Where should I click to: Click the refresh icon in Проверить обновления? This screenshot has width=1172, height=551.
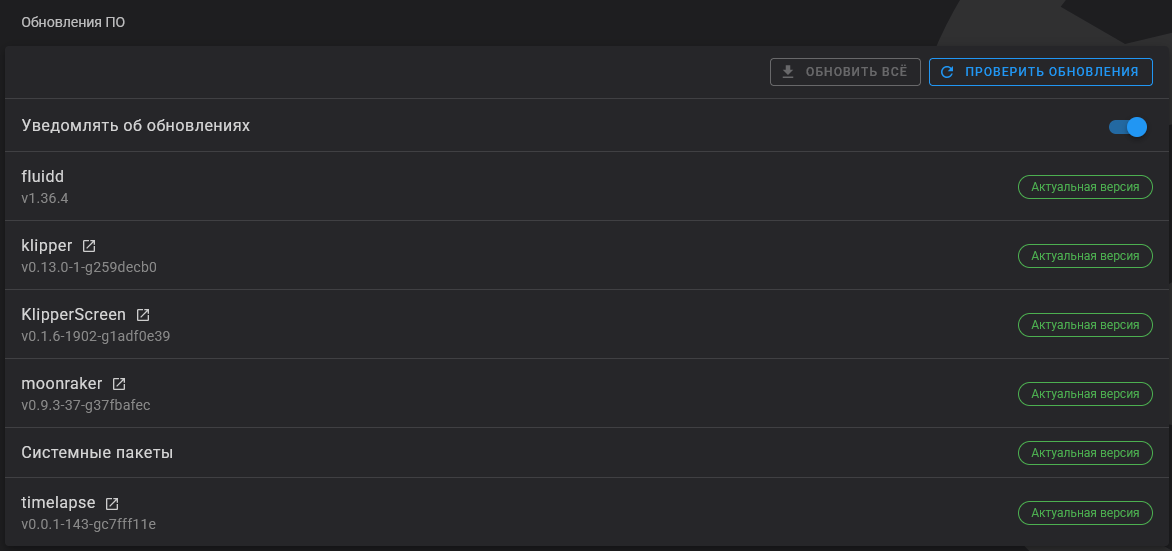(947, 72)
